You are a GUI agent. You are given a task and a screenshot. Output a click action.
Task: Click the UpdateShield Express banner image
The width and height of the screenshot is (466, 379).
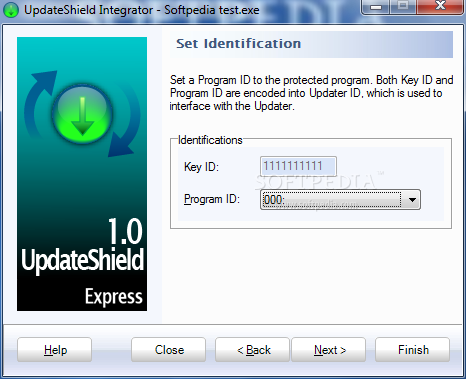pos(82,174)
